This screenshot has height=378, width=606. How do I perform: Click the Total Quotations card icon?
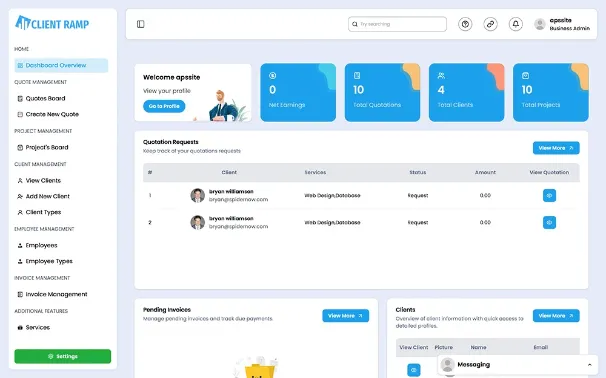(357, 75)
